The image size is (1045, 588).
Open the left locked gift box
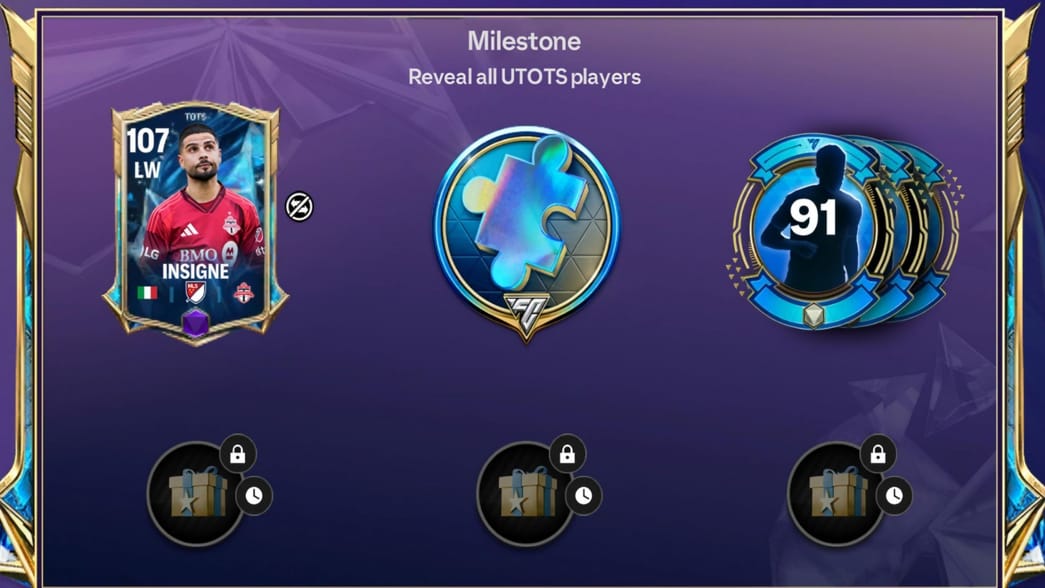(x=197, y=494)
